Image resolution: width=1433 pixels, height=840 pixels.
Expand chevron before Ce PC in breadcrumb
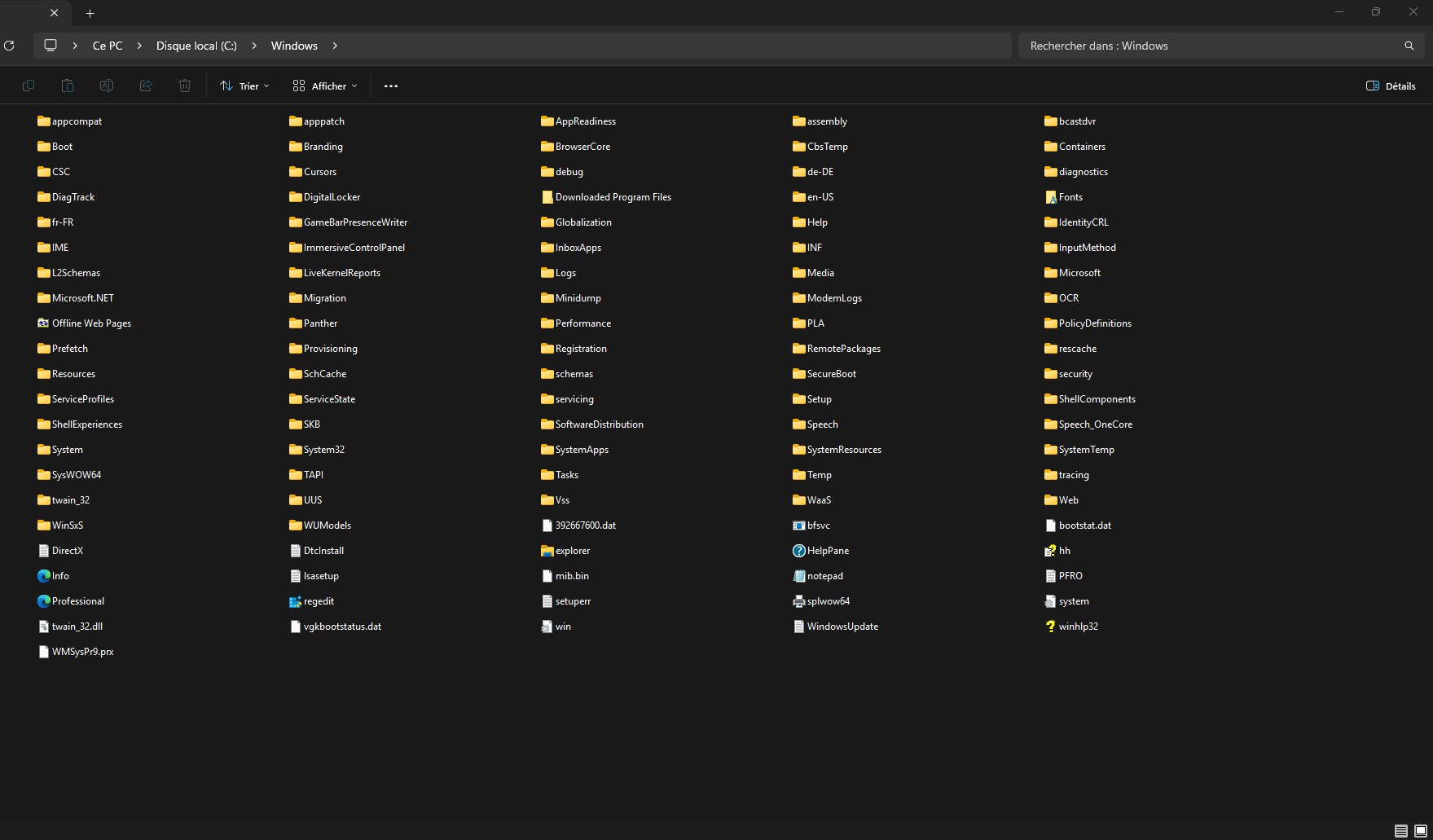pyautogui.click(x=75, y=46)
